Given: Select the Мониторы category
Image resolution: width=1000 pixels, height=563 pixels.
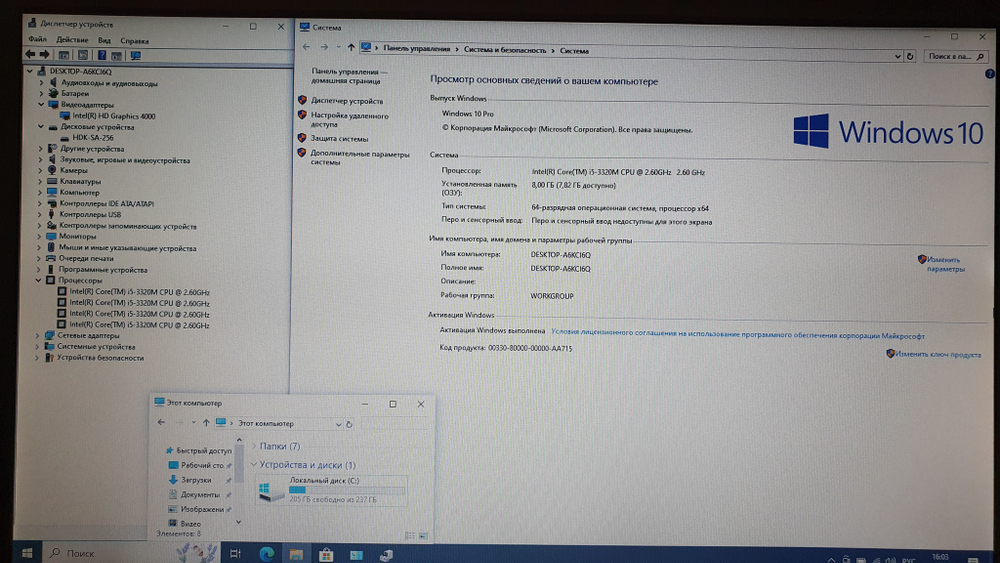Looking at the screenshot, I should click(x=78, y=237).
